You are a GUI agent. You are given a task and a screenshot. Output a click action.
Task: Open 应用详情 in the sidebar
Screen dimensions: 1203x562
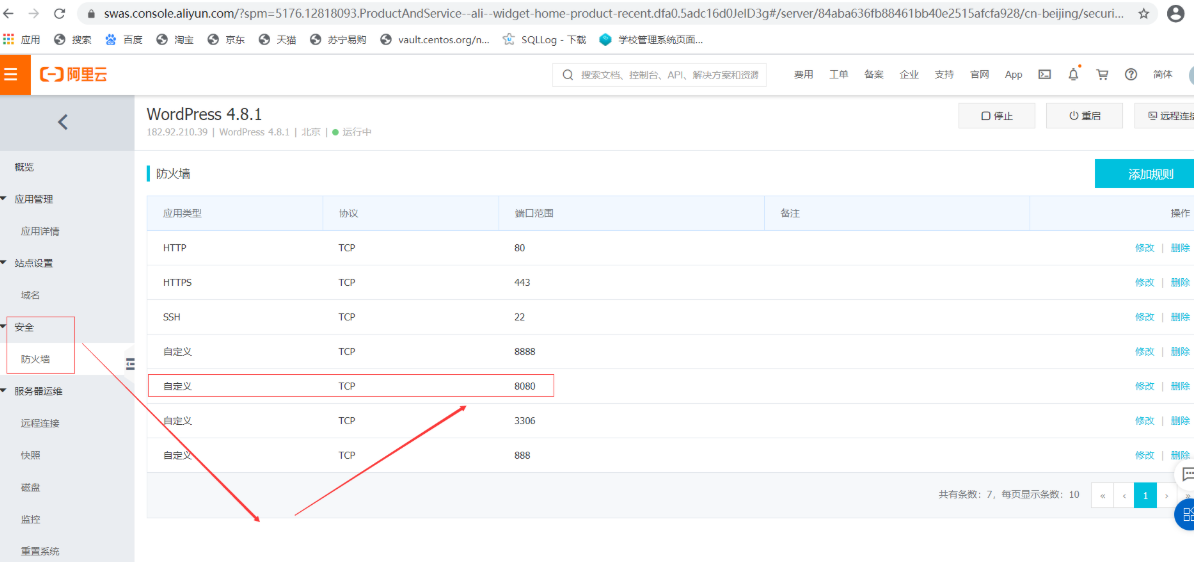(40, 231)
